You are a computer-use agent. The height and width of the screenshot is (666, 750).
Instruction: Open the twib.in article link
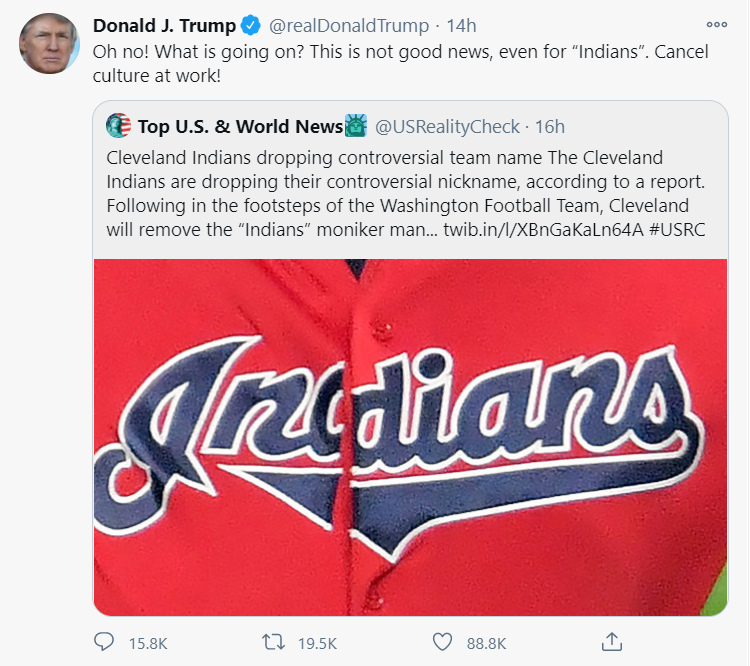coord(543,230)
